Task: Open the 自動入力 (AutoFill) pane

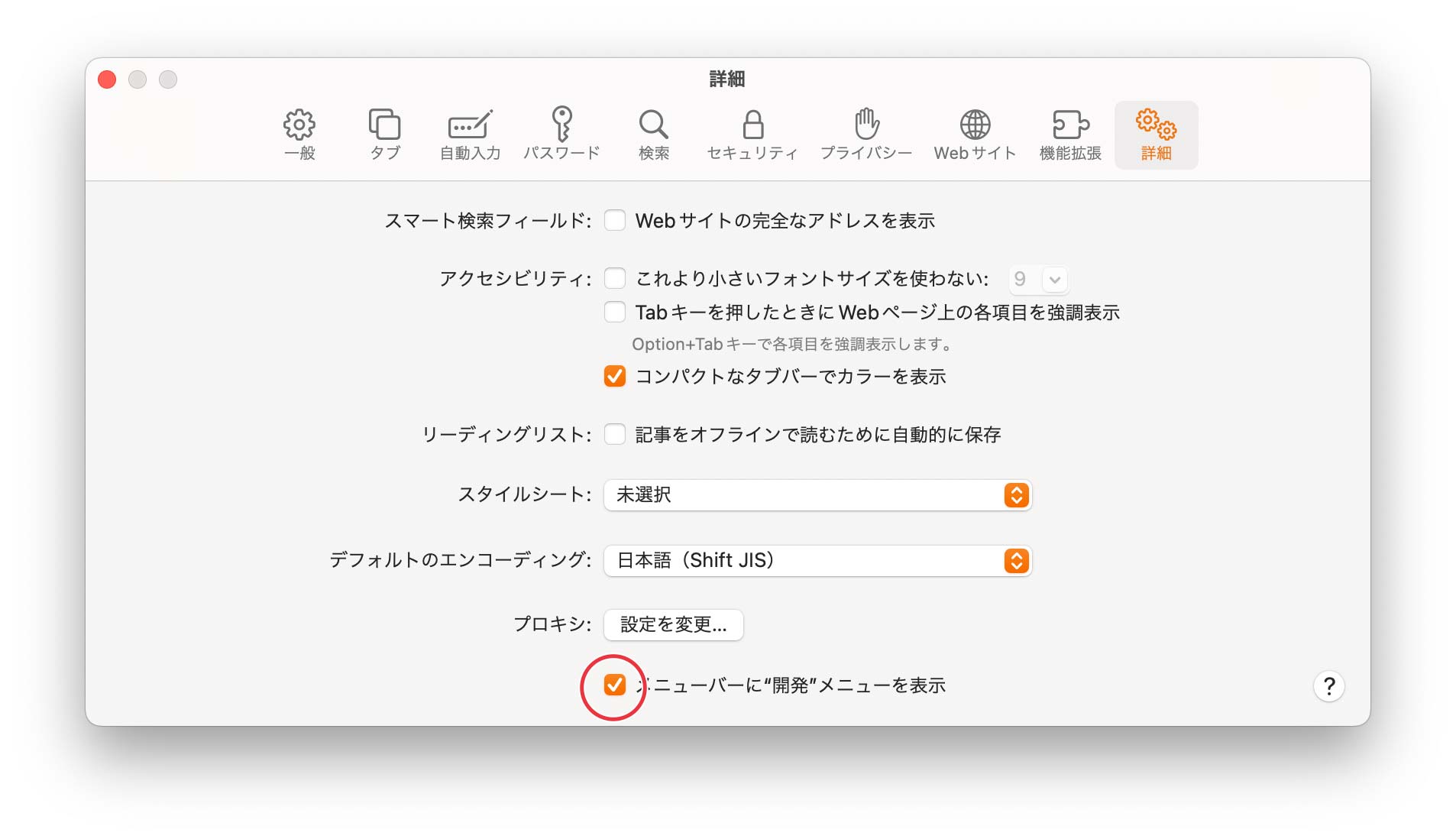Action: tap(470, 134)
